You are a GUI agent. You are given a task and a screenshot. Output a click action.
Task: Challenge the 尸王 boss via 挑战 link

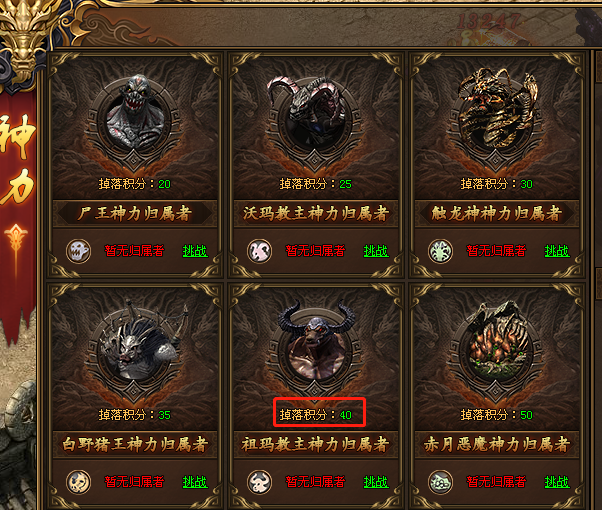(195, 251)
